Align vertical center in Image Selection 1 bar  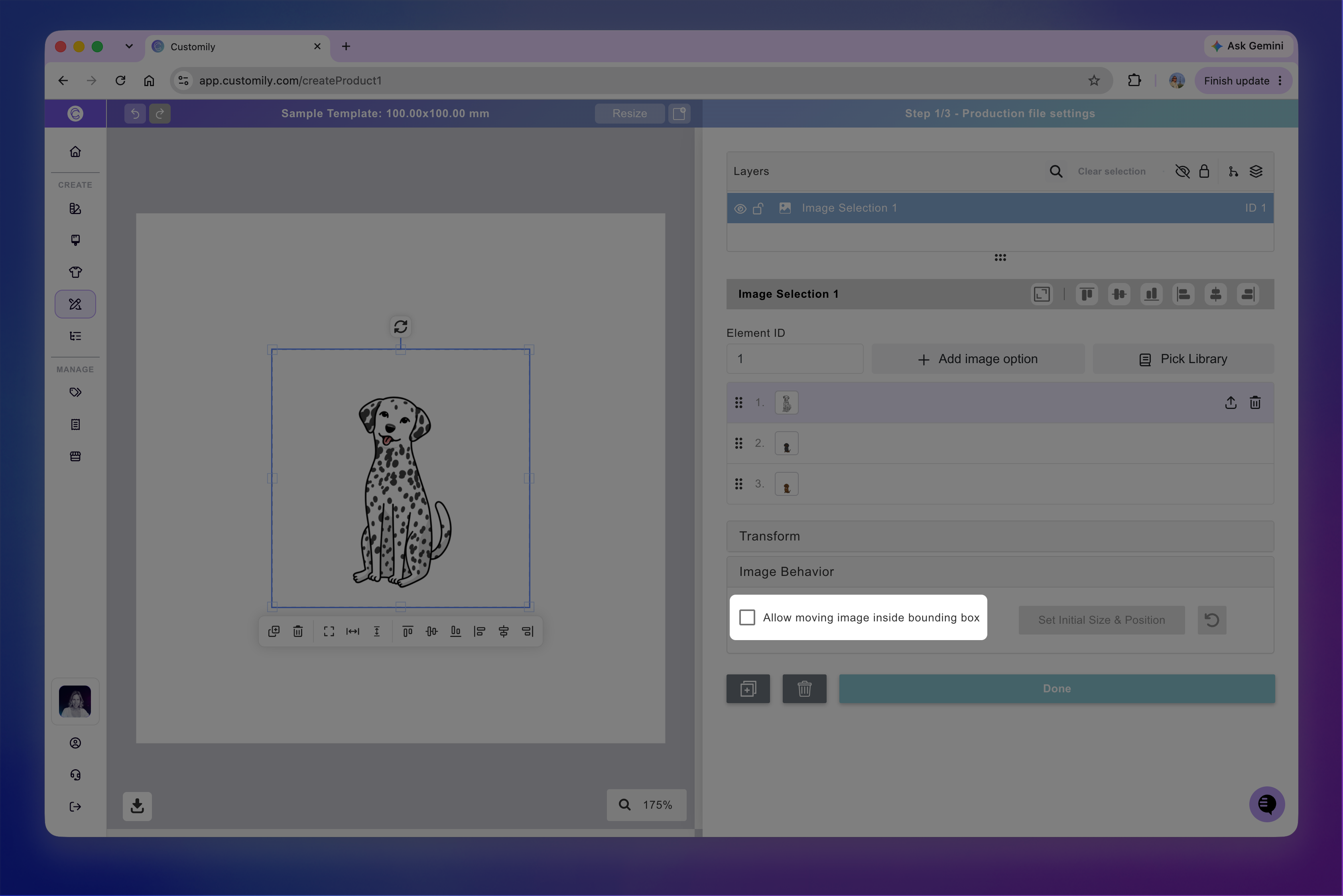tap(1119, 294)
